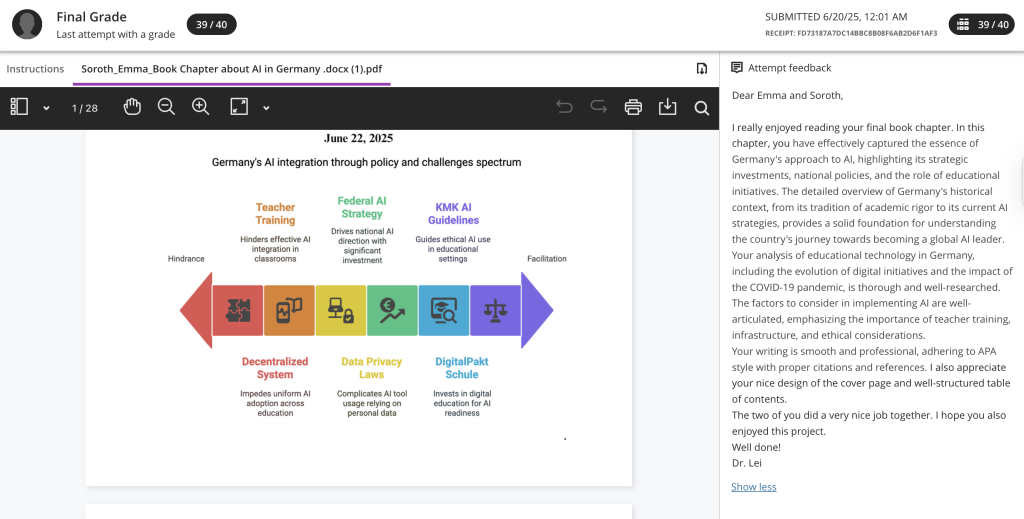Search within the PDF document
The width and height of the screenshot is (1024, 519).
pyautogui.click(x=701, y=107)
